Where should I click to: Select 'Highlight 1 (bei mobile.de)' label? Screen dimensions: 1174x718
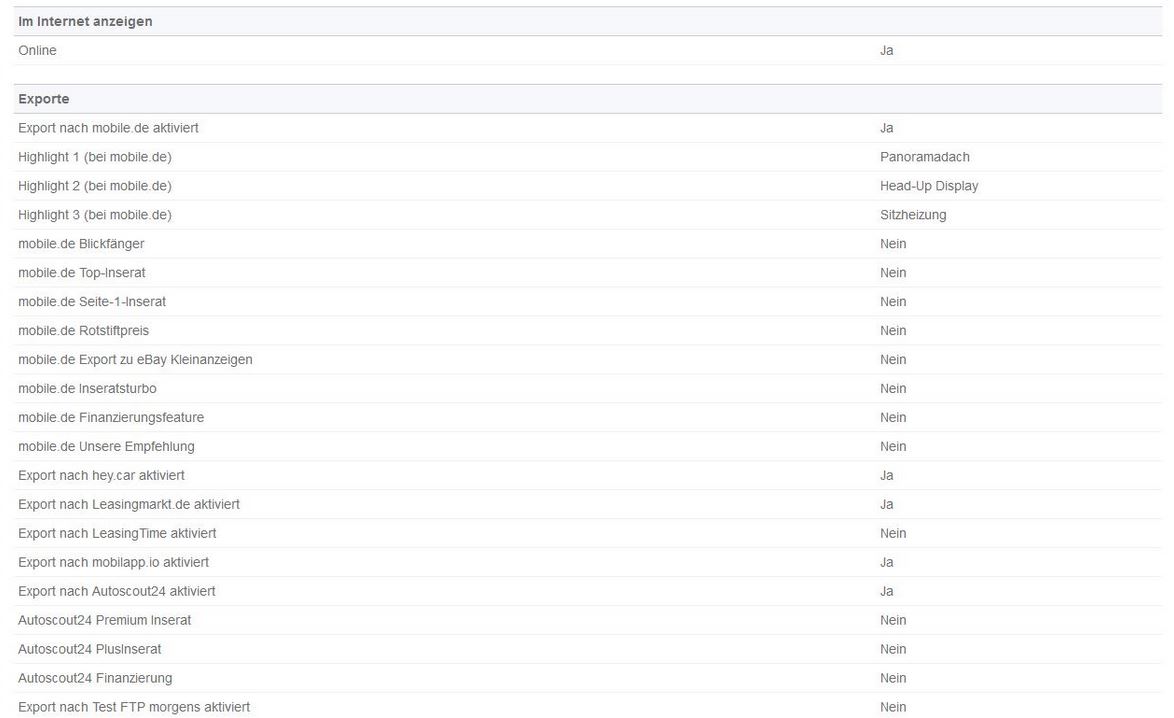95,157
